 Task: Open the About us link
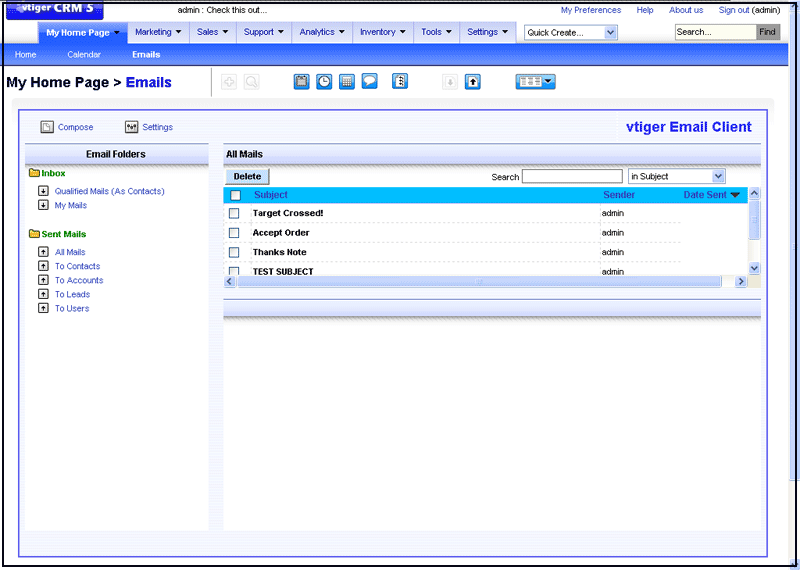(686, 10)
